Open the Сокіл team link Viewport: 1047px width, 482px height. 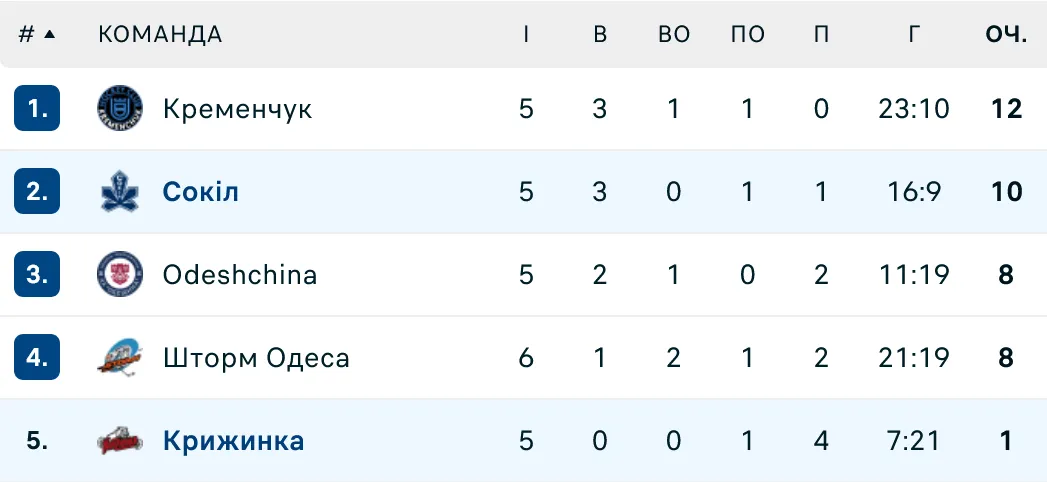coord(200,191)
